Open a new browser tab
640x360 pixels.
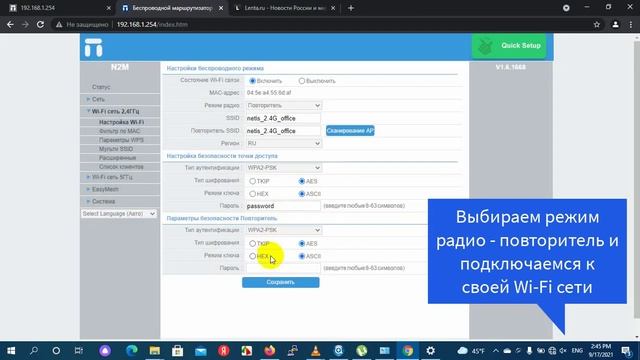pyautogui.click(x=351, y=8)
